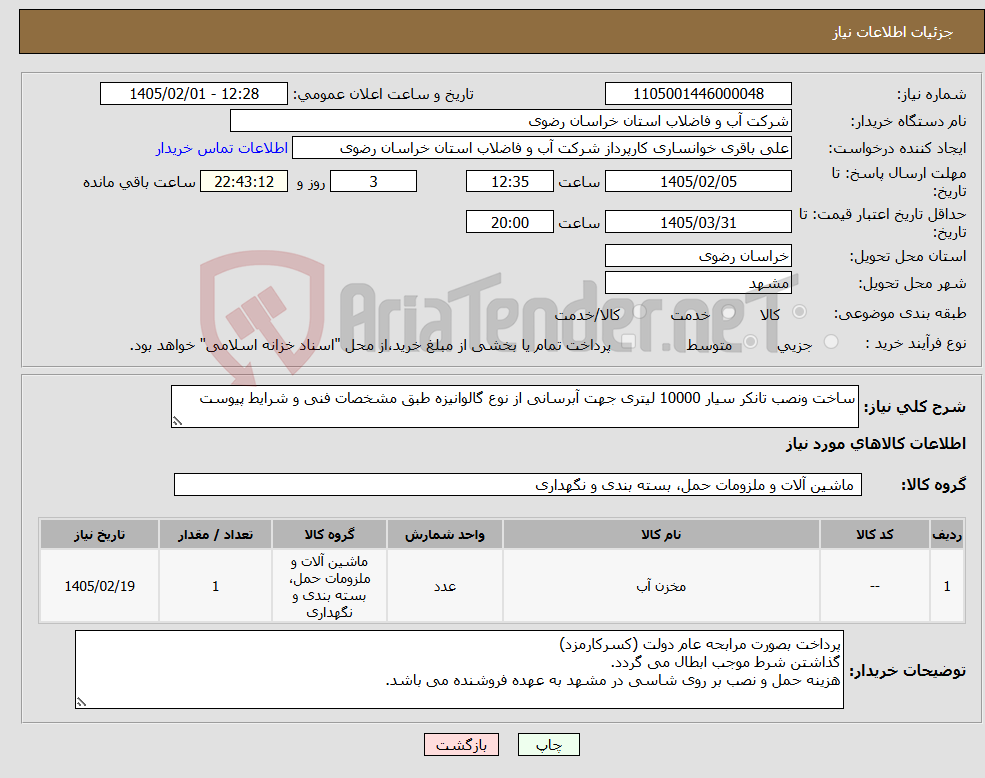985x778 pixels.
Task: Click the نام کالا column header
Action: coord(661,534)
